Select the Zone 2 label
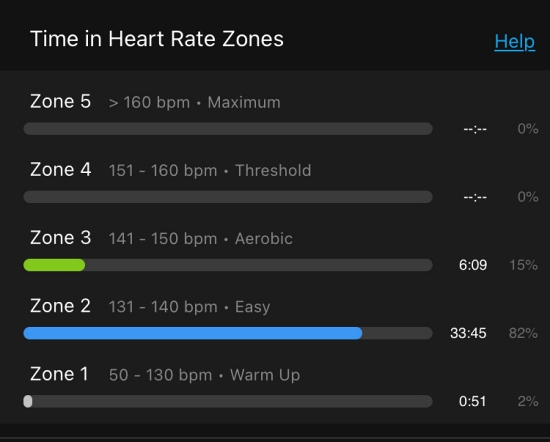The image size is (550, 442). click(x=60, y=306)
